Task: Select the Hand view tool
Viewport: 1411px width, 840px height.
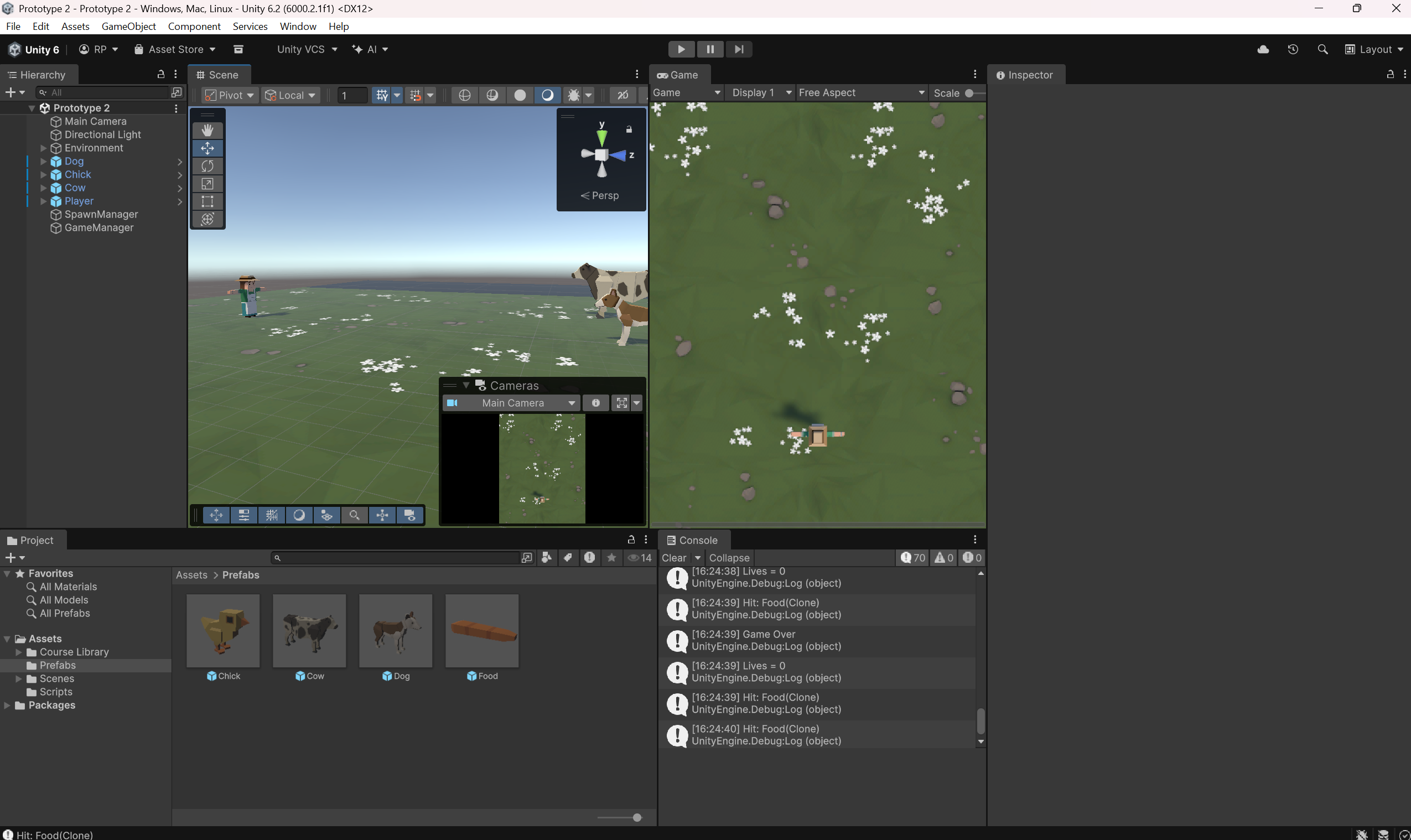Action: (x=207, y=130)
